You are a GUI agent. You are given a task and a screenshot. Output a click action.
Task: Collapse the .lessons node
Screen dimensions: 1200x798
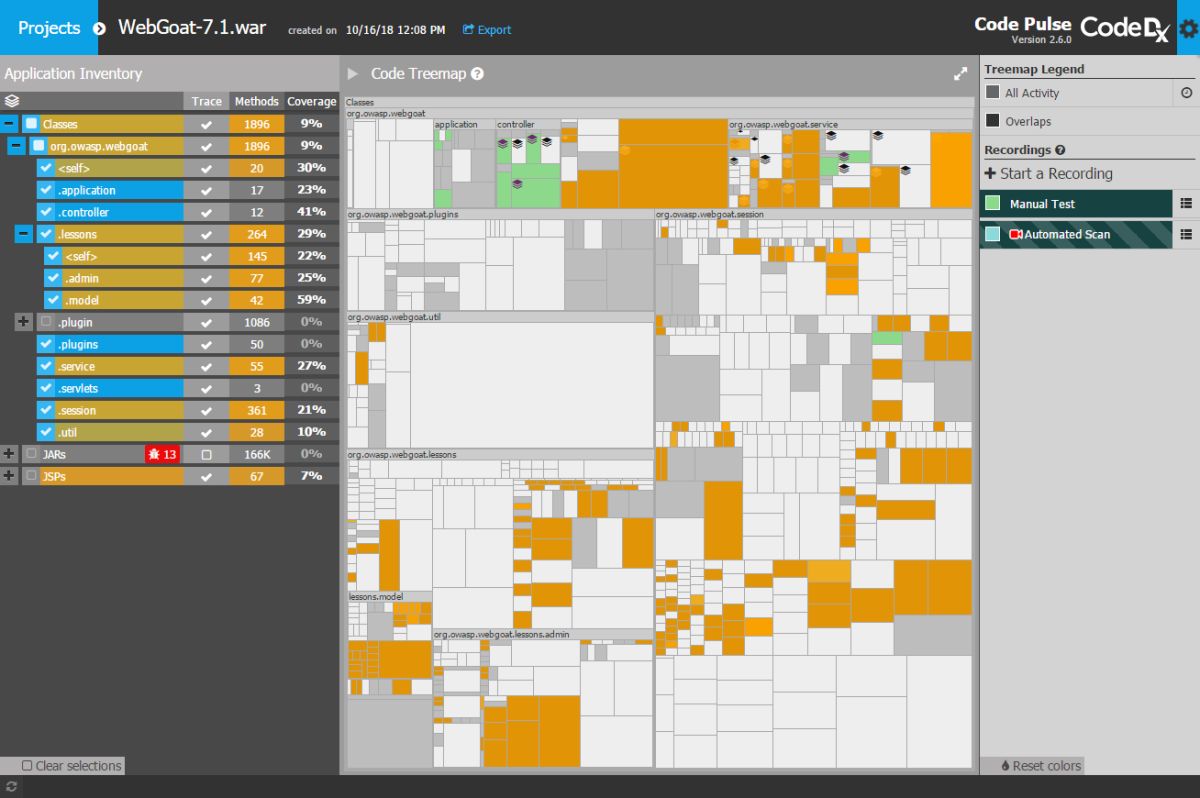pyautogui.click(x=23, y=234)
